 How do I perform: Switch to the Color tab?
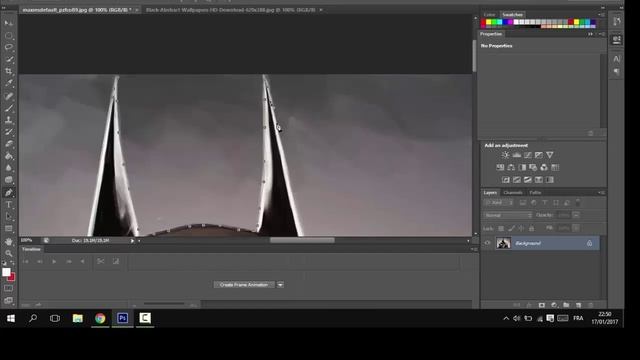489,15
